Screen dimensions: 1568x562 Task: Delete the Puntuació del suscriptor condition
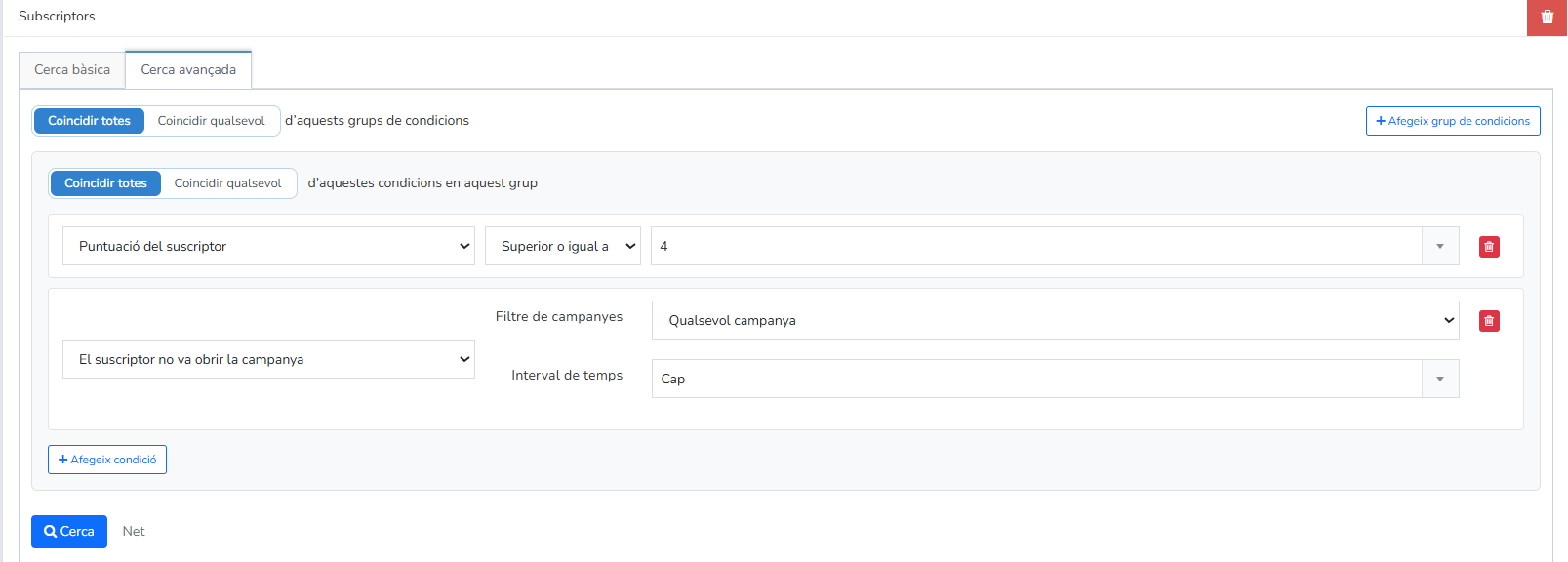tap(1489, 247)
